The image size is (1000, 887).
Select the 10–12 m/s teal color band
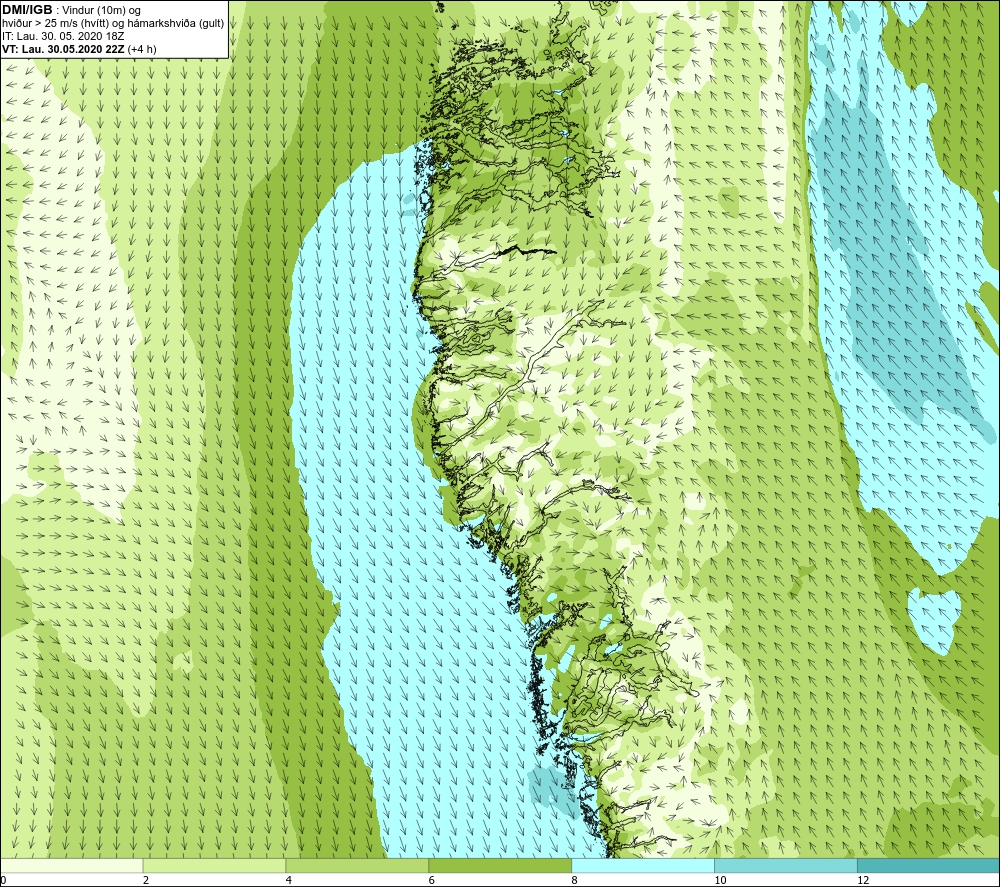tap(786, 865)
